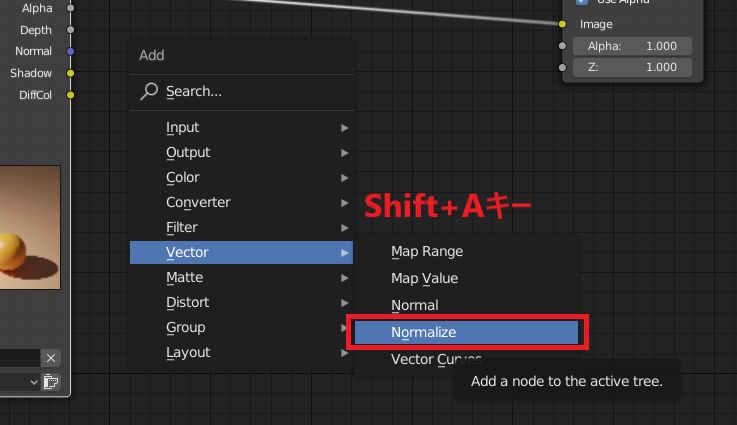The image size is (737, 425).
Task: Open the render layer dropdown arrow
Action: click(34, 382)
